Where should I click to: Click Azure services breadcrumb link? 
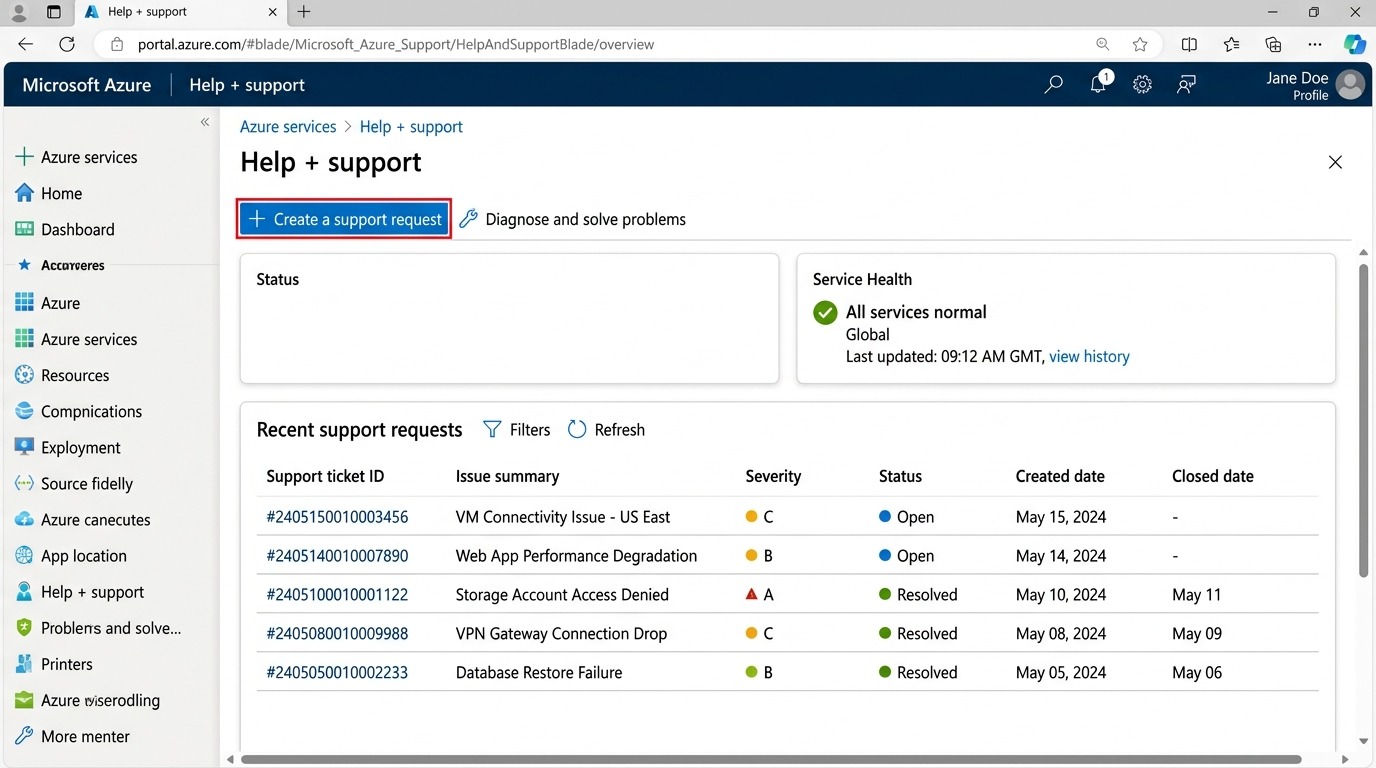click(288, 127)
